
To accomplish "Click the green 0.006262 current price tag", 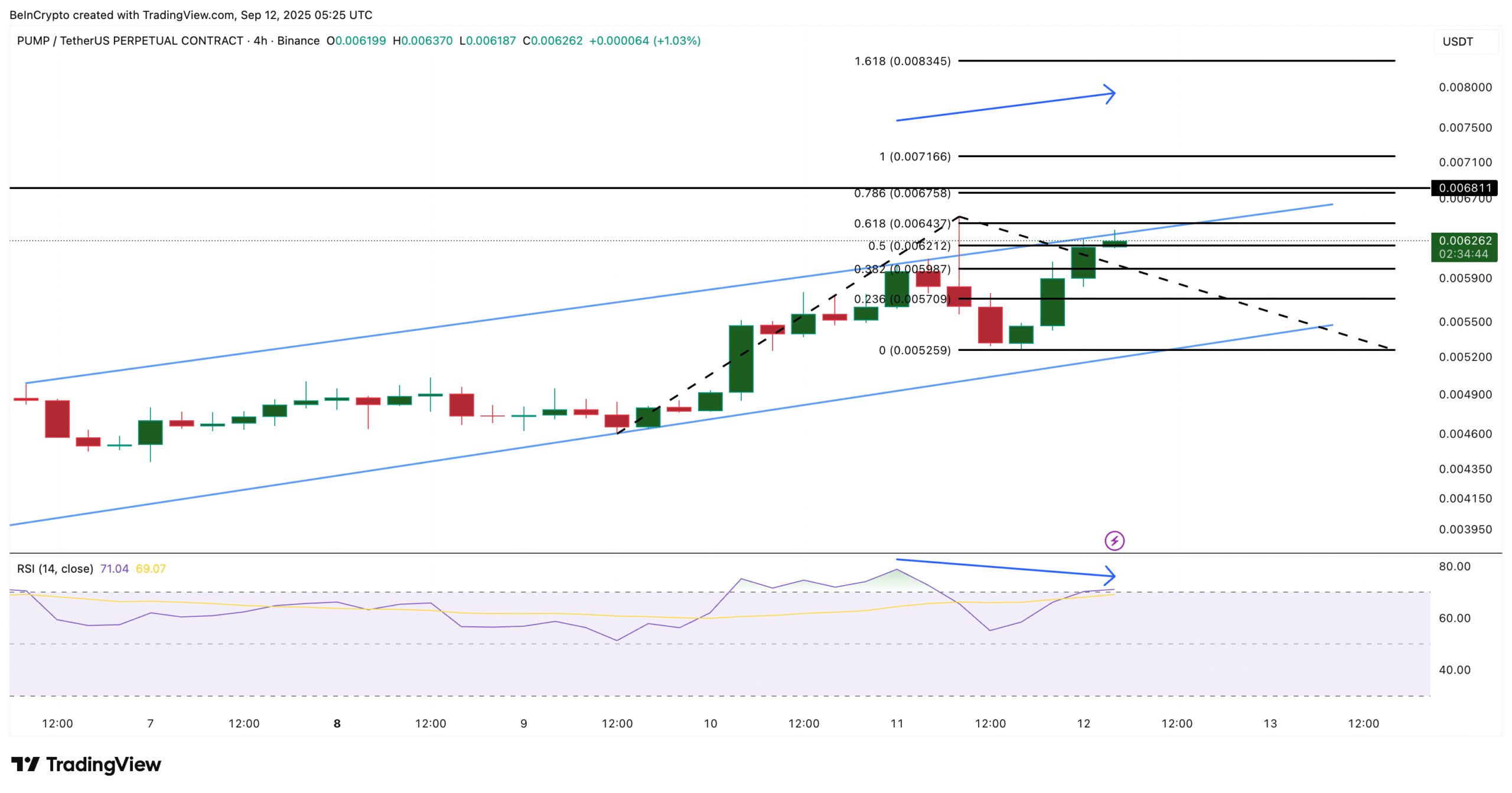I will (1463, 241).
